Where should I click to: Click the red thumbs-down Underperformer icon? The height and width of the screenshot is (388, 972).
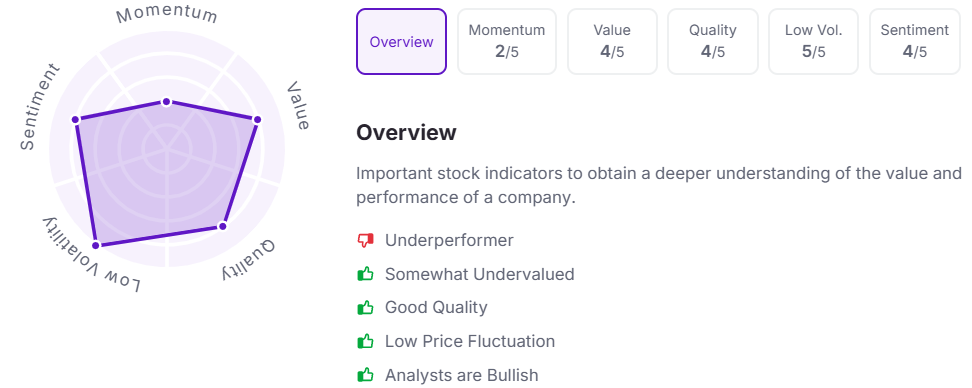coord(366,240)
